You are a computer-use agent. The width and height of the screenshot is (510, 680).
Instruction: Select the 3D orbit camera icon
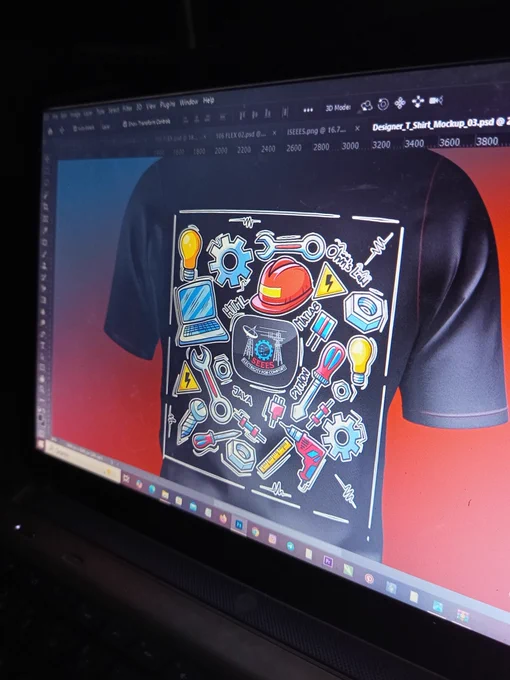367,105
